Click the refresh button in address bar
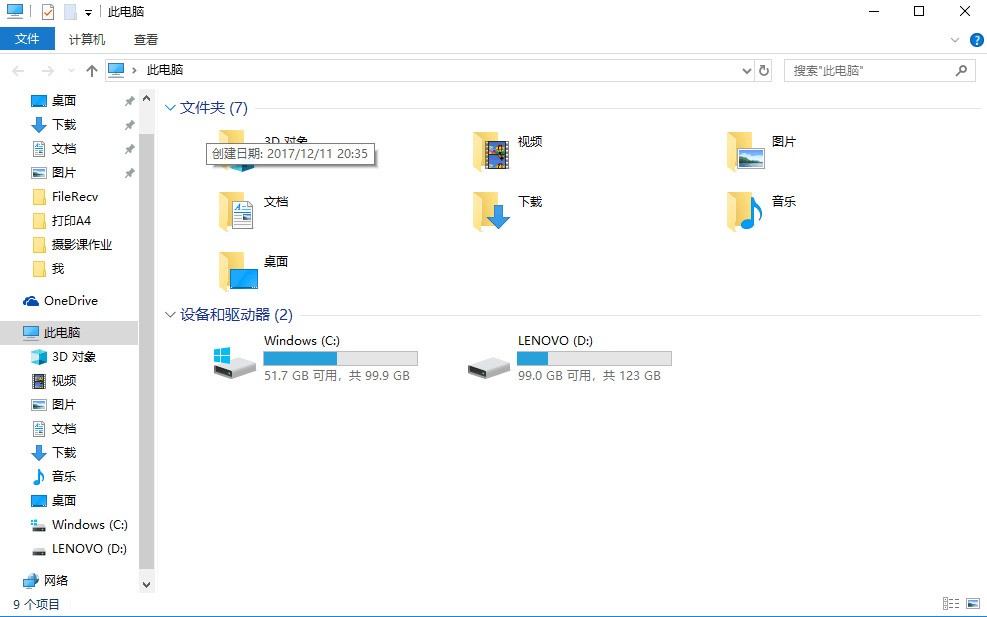This screenshot has height=617, width=987. (x=764, y=71)
